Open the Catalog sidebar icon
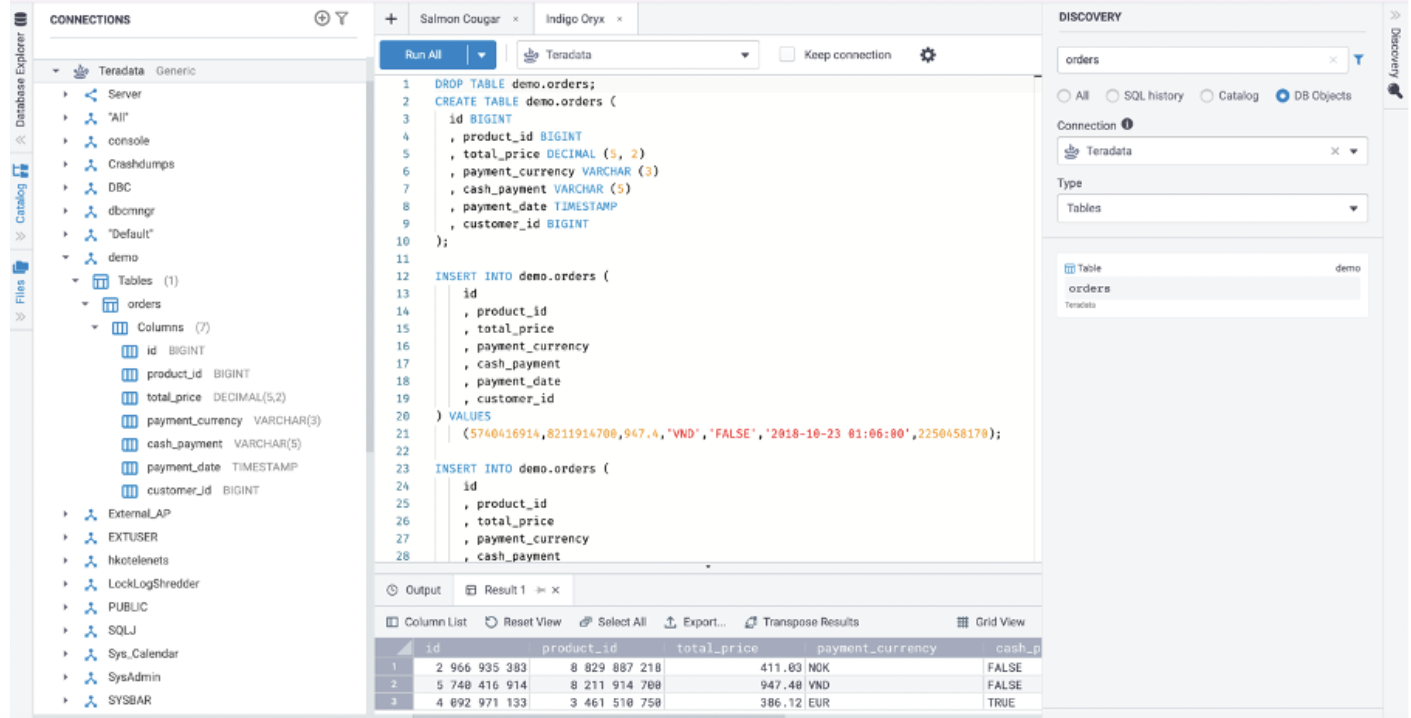 (19, 169)
